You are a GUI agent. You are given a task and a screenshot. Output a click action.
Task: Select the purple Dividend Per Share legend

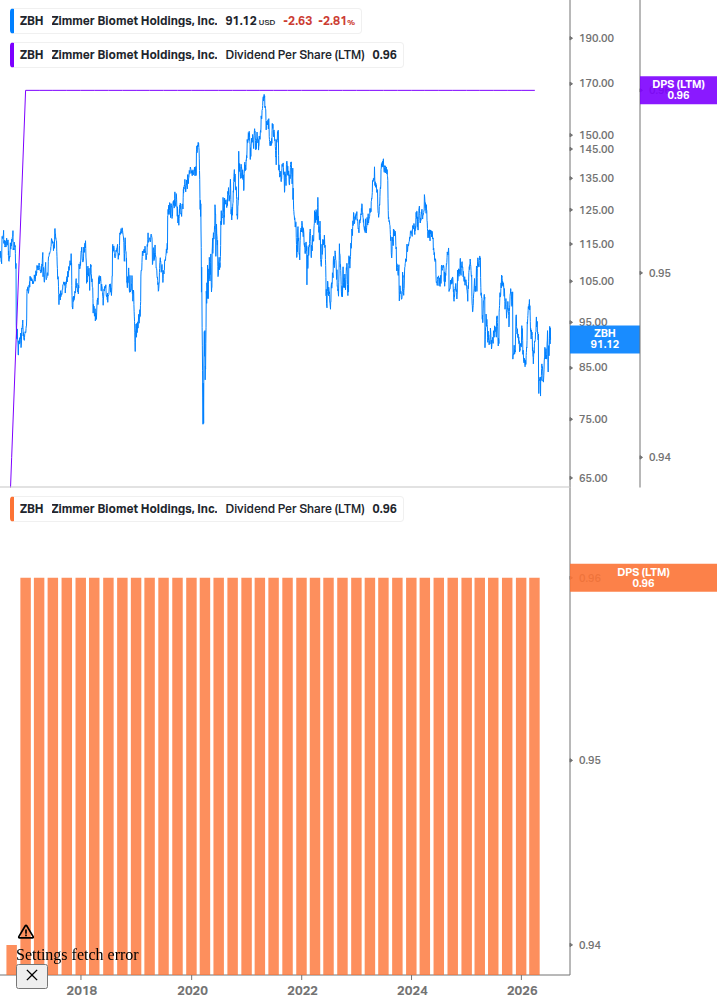coord(207,55)
